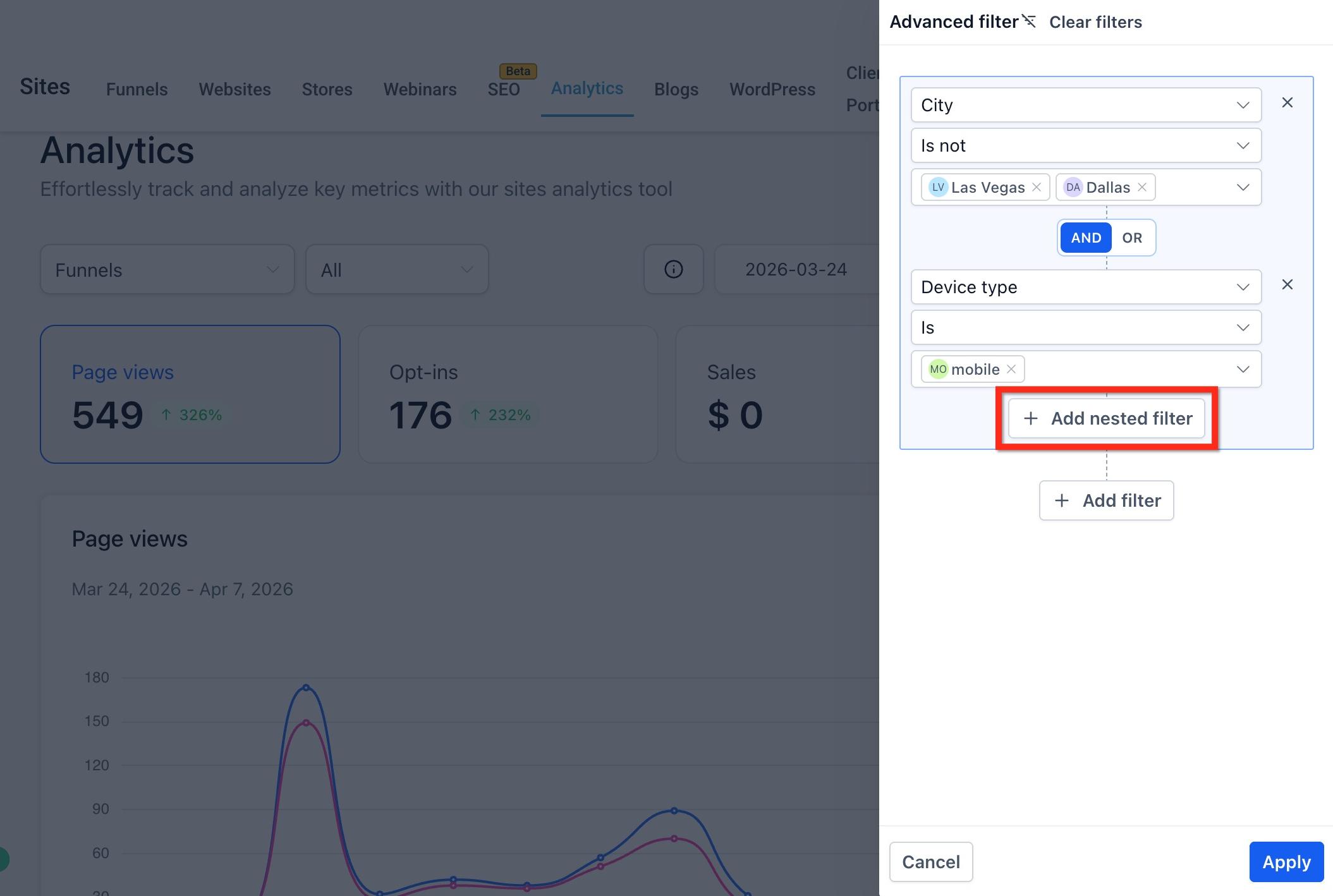Select the AND operator

click(1086, 238)
